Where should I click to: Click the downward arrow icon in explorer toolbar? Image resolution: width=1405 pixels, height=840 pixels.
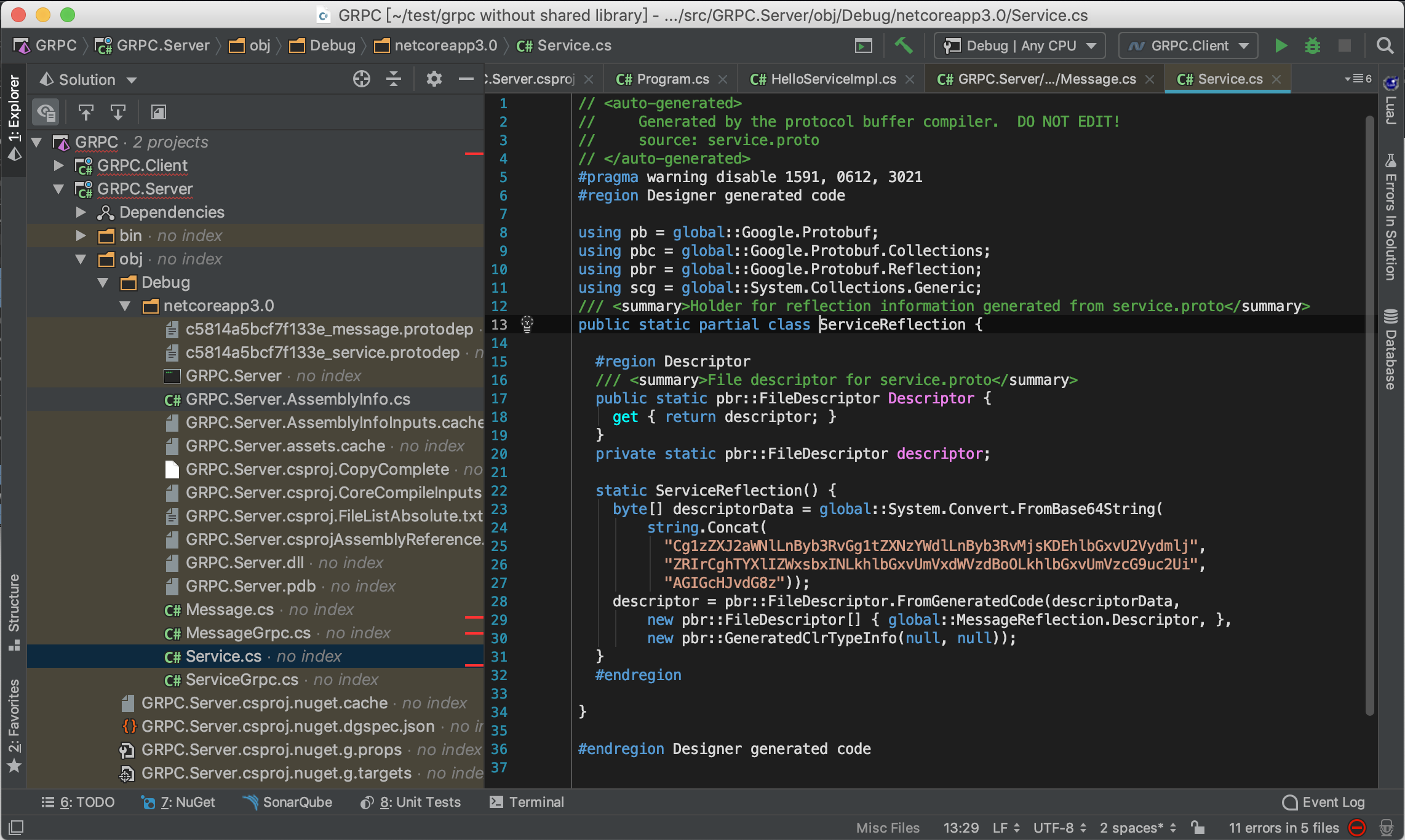pyautogui.click(x=118, y=112)
